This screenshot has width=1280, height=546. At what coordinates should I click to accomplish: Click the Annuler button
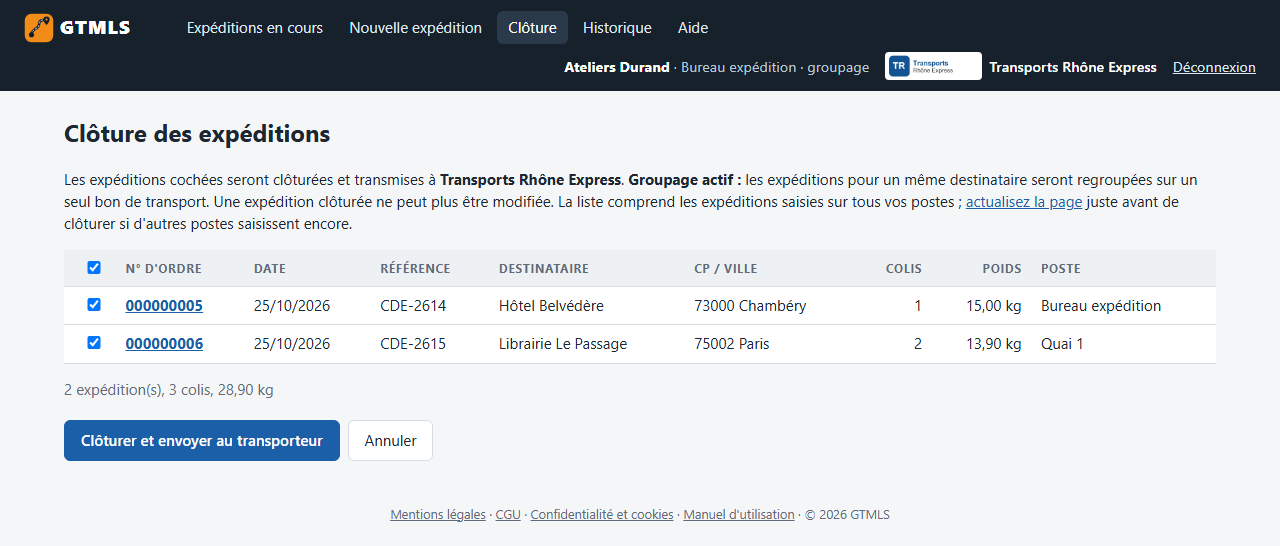(390, 441)
